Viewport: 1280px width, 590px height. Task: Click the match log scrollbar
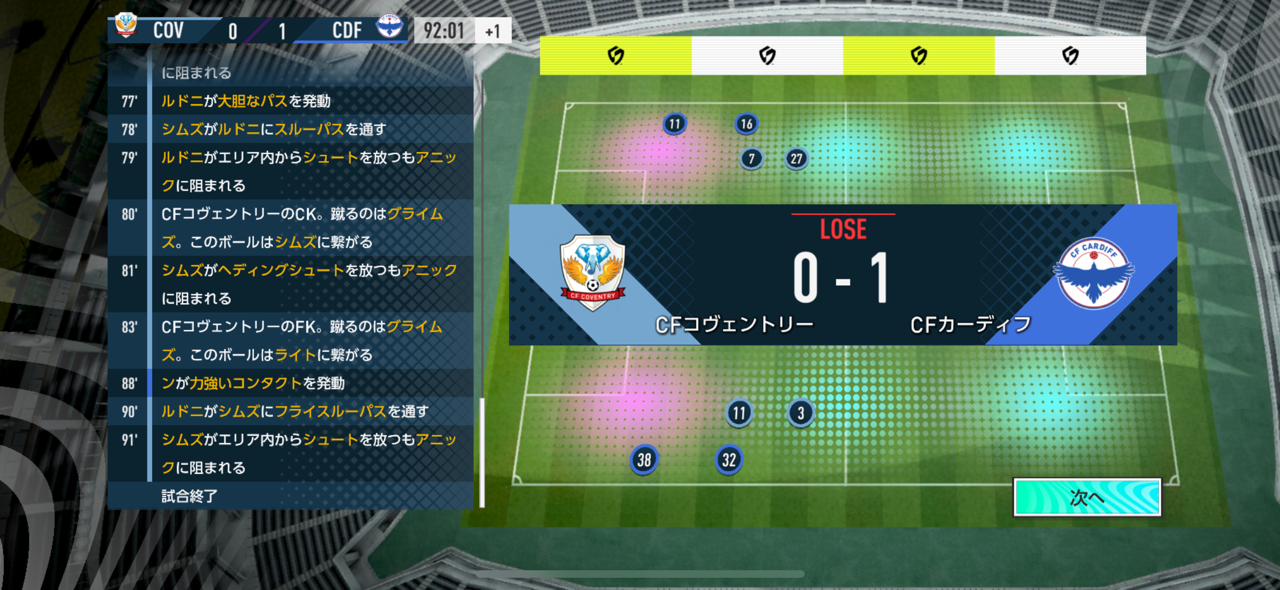pos(482,452)
